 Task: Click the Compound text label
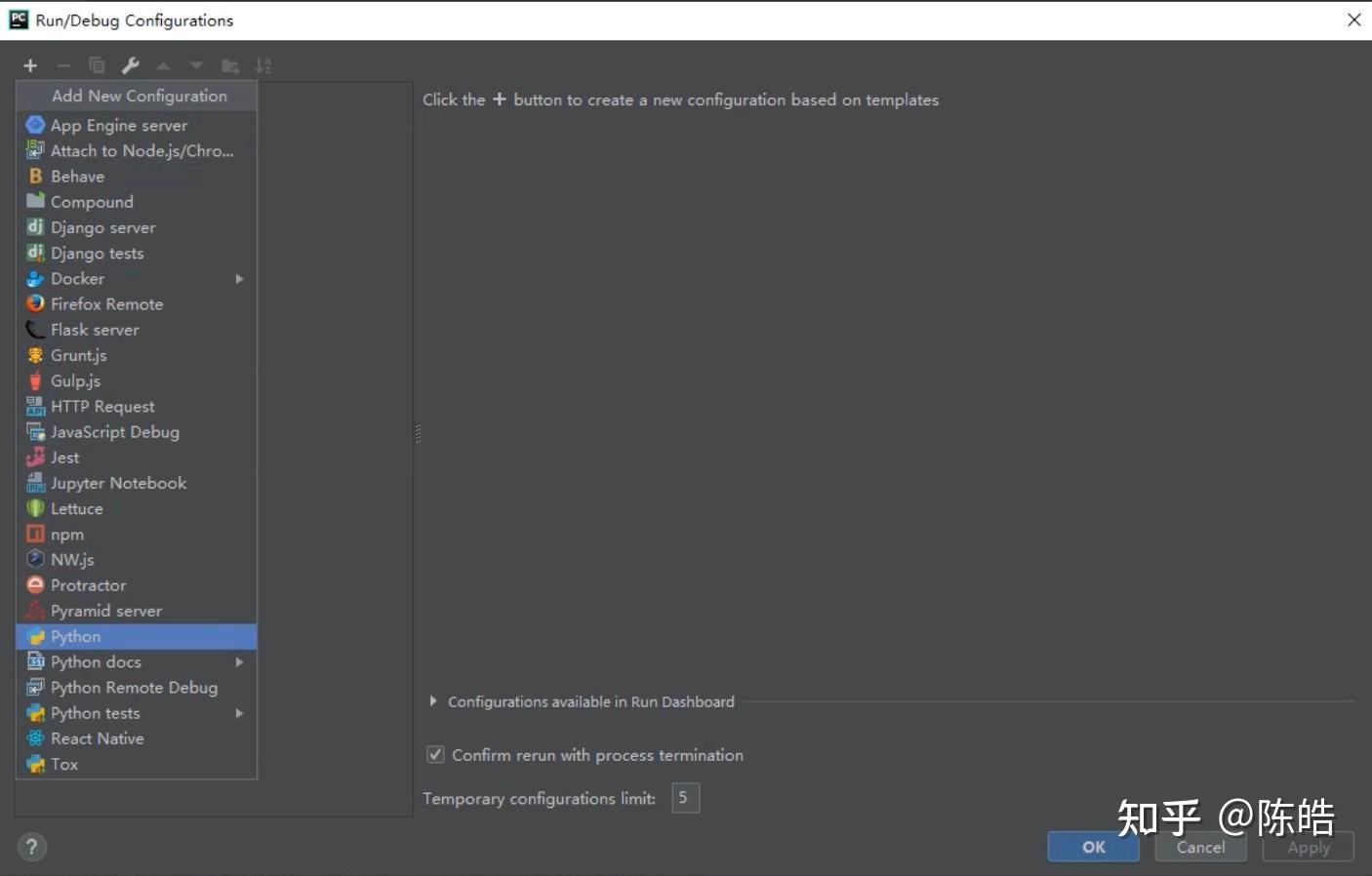(92, 202)
